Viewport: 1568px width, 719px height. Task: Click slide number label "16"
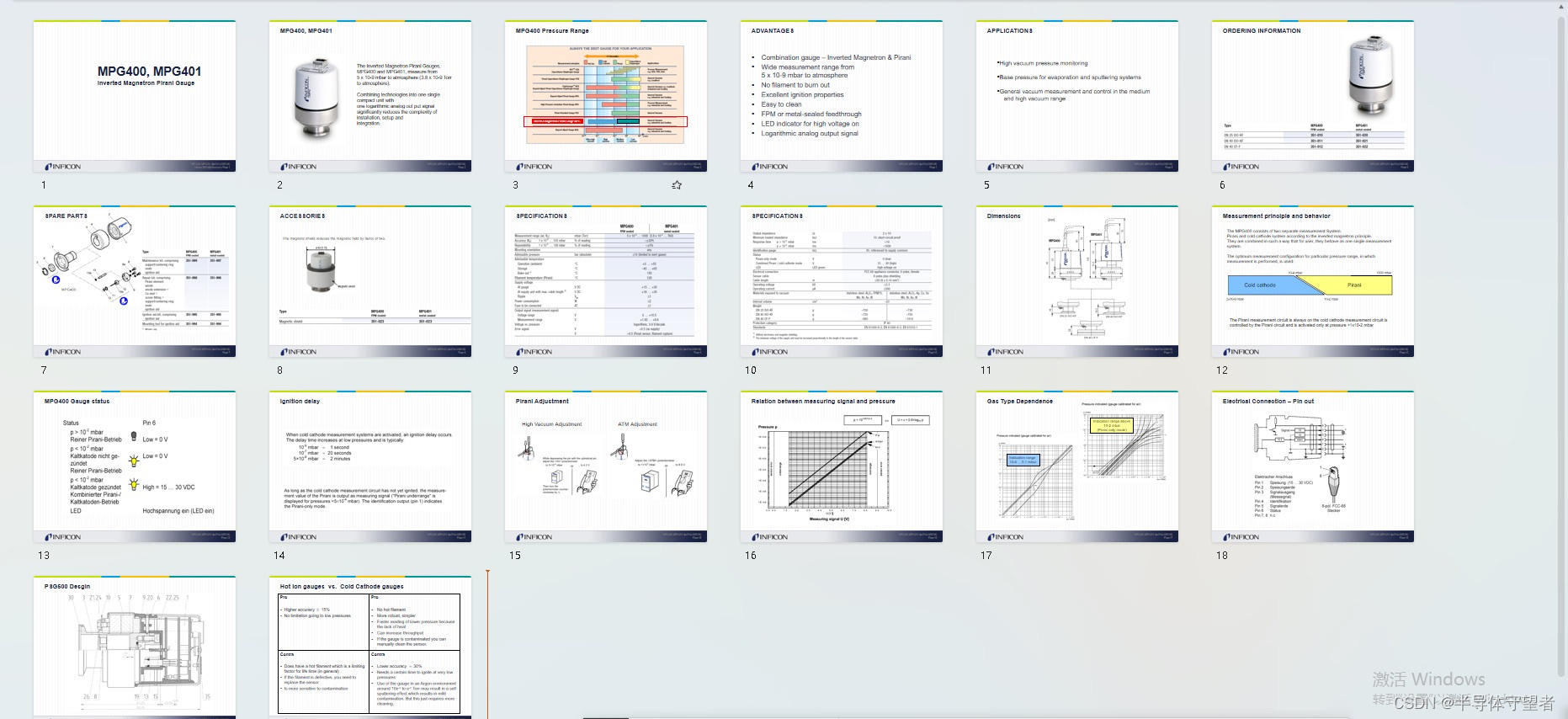pos(751,555)
